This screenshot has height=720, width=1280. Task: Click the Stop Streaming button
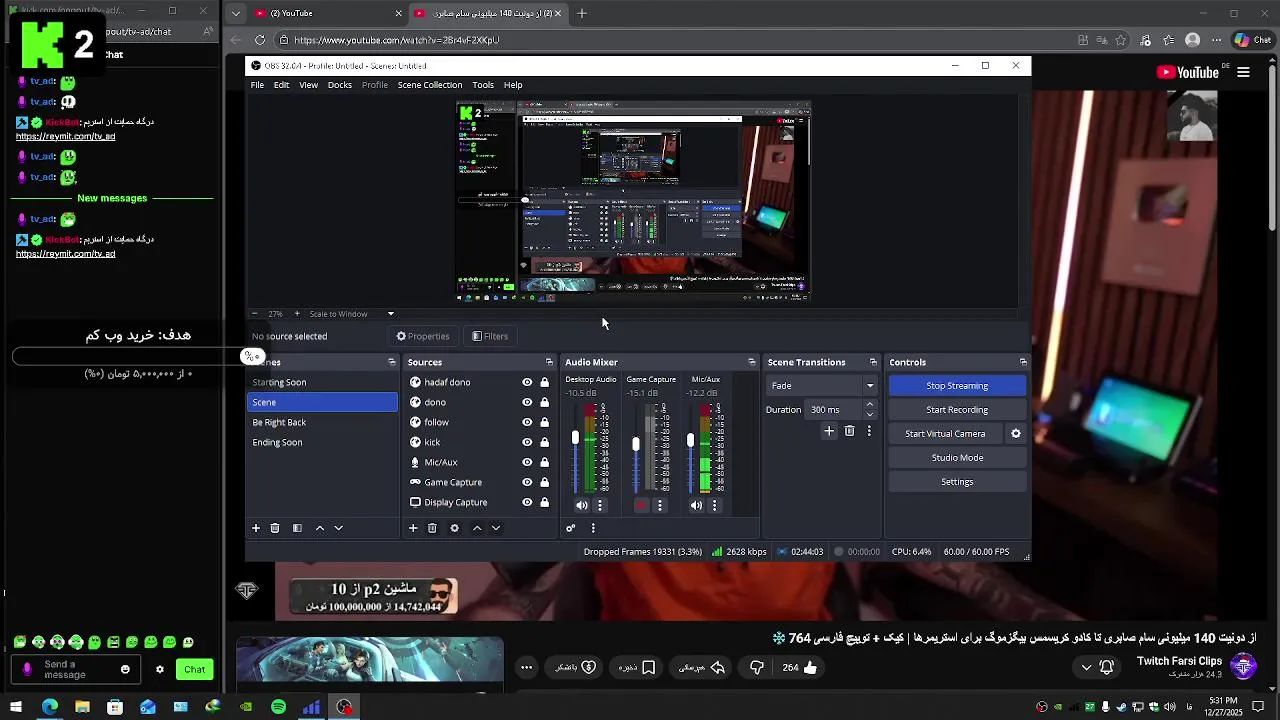pyautogui.click(x=957, y=386)
